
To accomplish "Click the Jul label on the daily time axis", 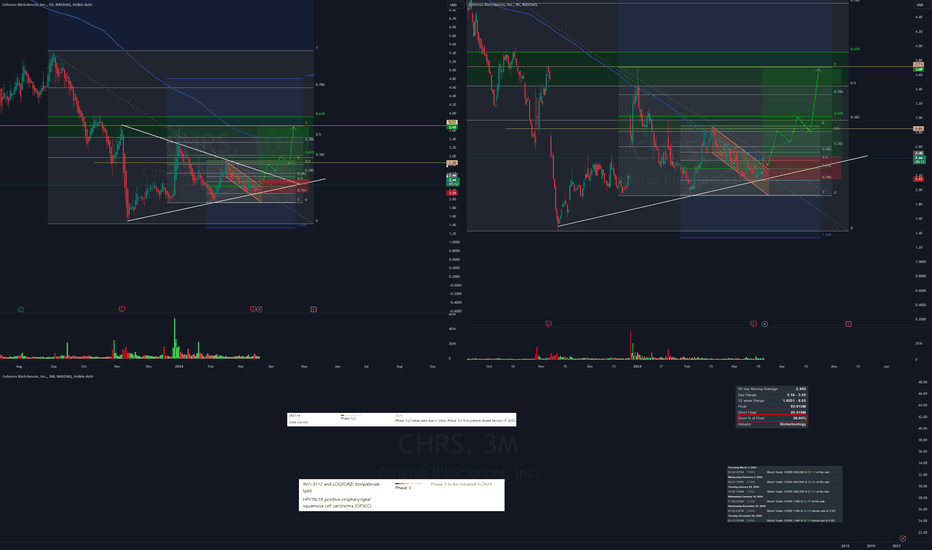I will point(366,366).
